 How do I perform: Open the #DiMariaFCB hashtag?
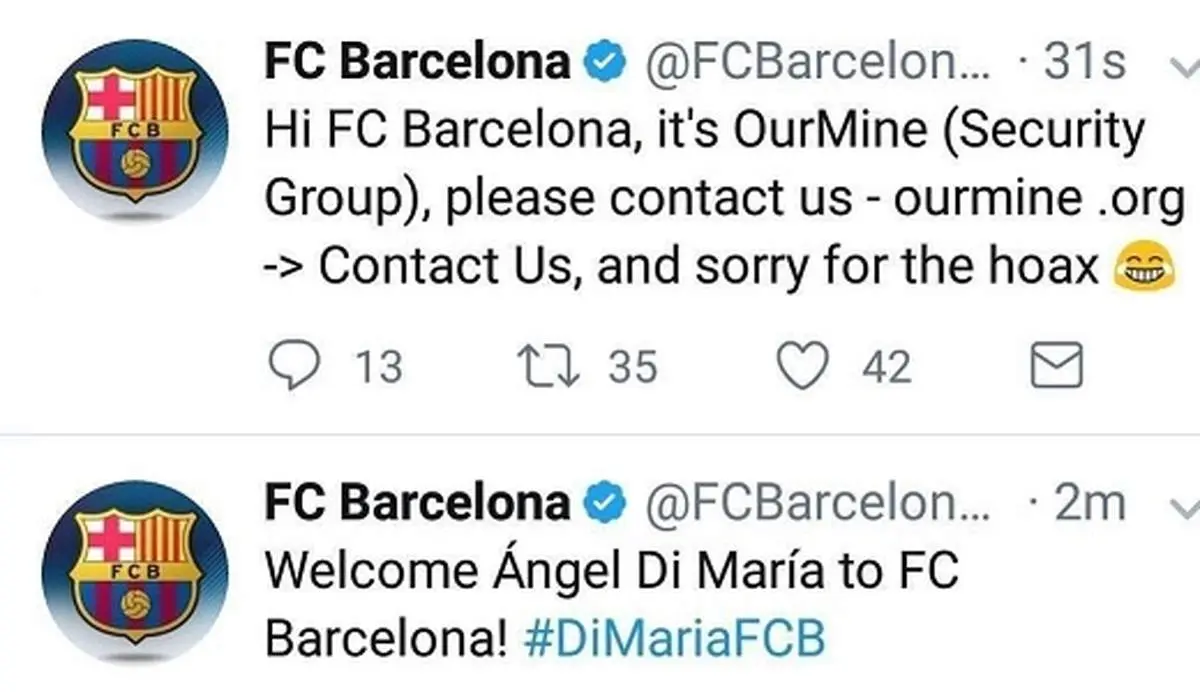click(x=675, y=639)
